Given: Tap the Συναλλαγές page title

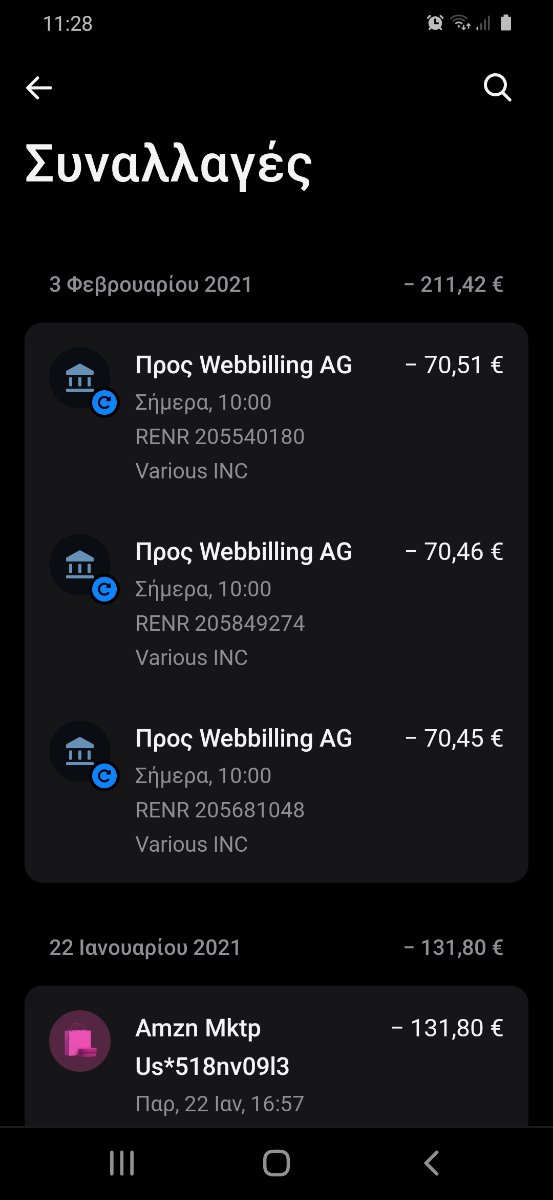Looking at the screenshot, I should point(168,165).
